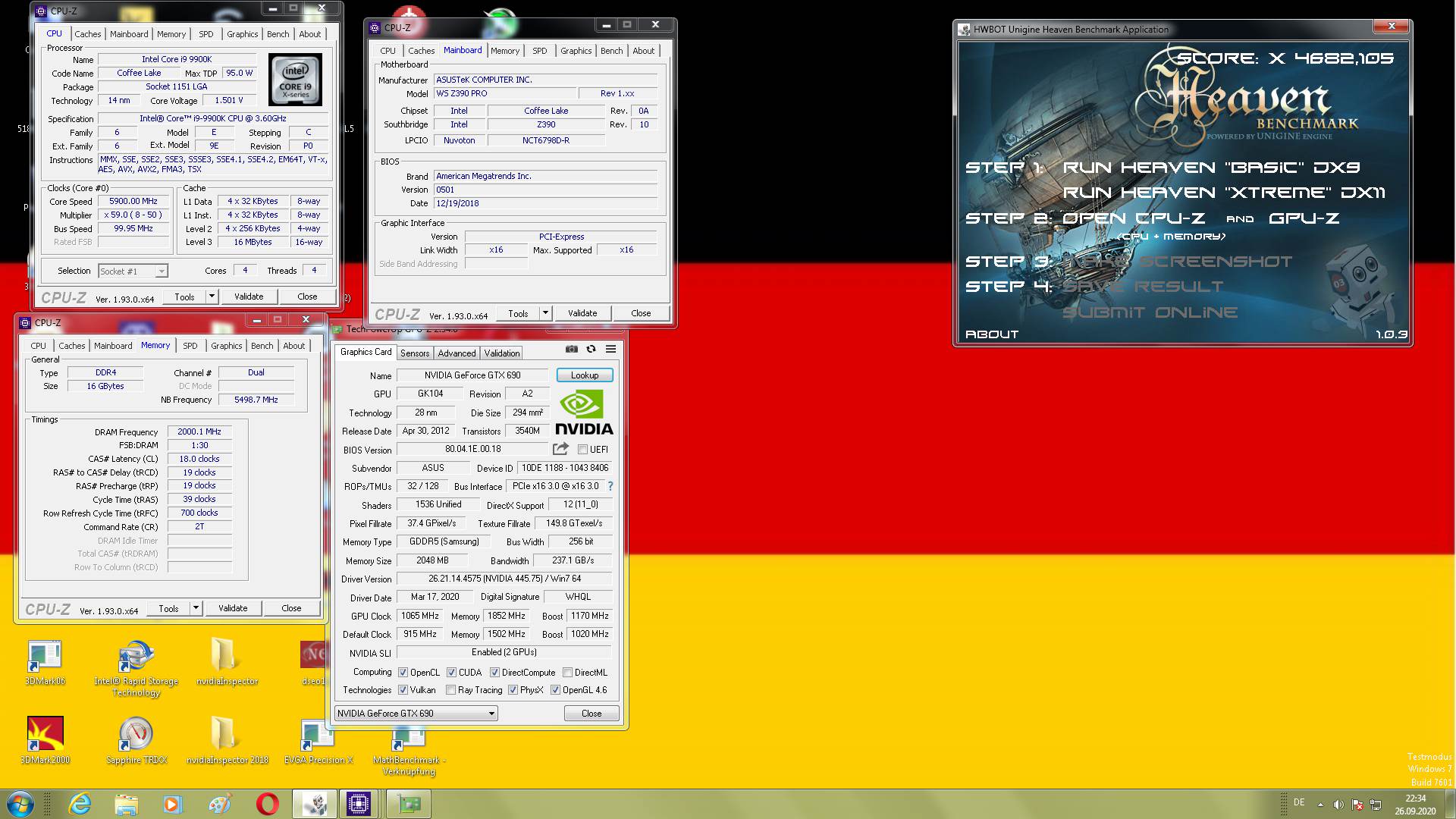This screenshot has height=819, width=1456.
Task: Toggle the PhysX checkbox
Action: tap(513, 690)
